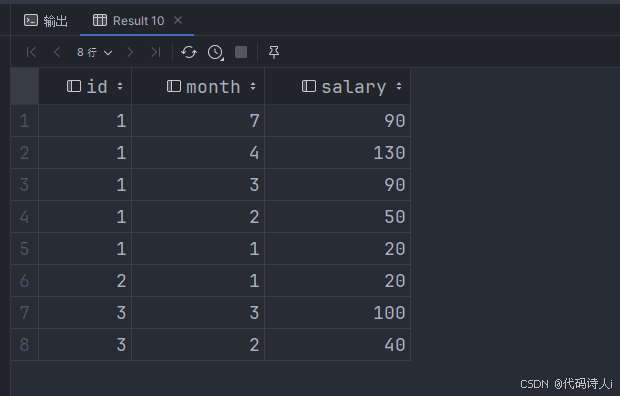Close the Result 10 tab
Screen dimensions: 620x396
point(178,20)
